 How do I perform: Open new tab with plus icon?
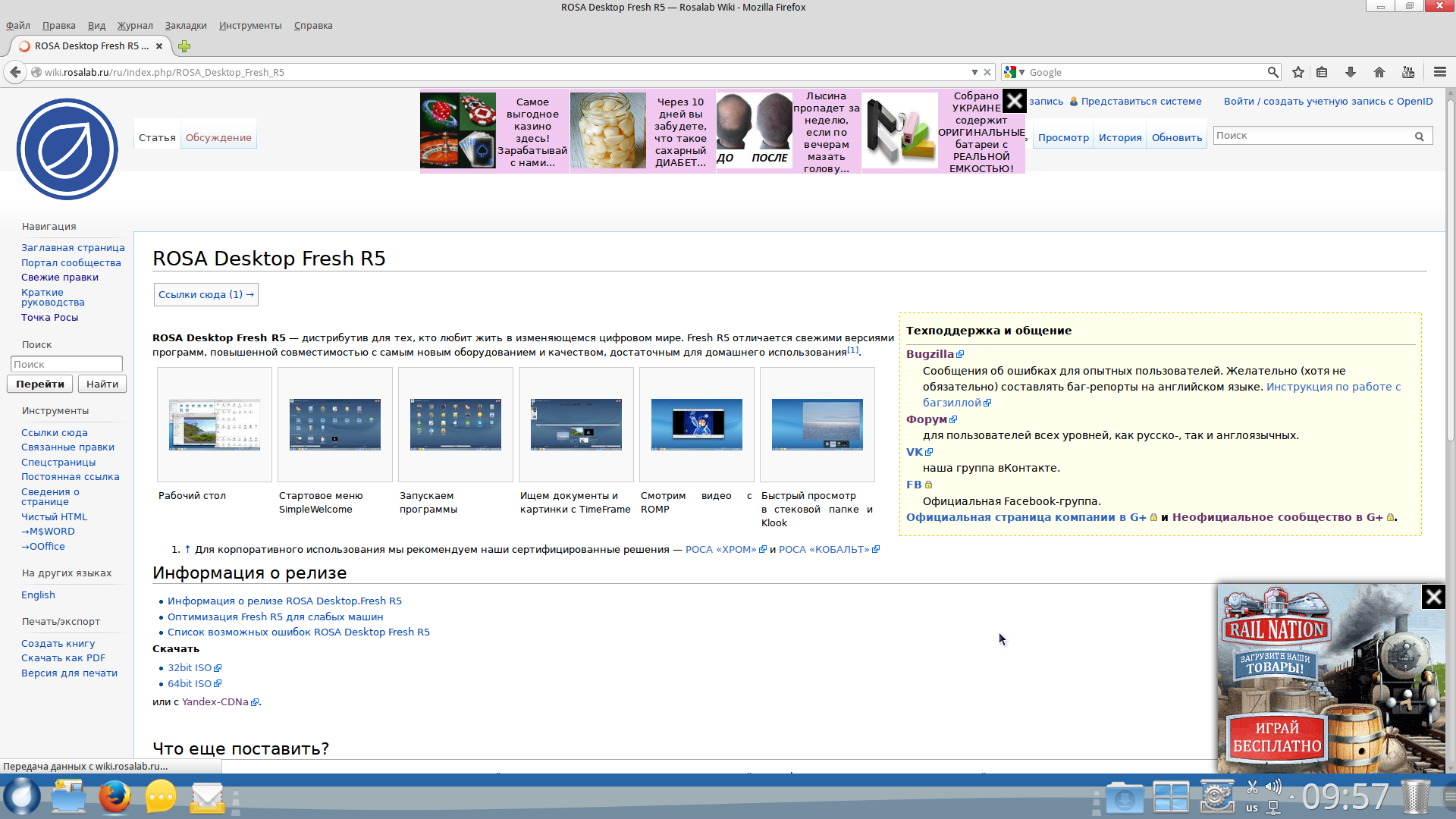click(184, 46)
